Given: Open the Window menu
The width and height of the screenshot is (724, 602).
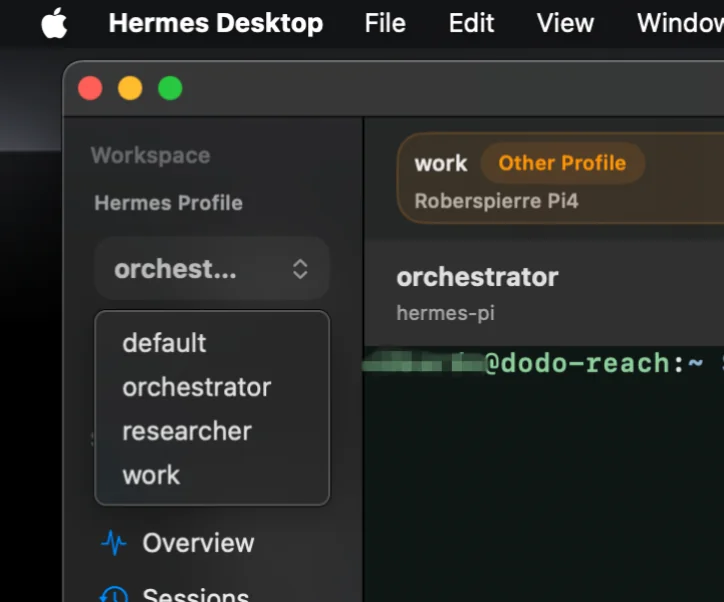Looking at the screenshot, I should pos(680,23).
